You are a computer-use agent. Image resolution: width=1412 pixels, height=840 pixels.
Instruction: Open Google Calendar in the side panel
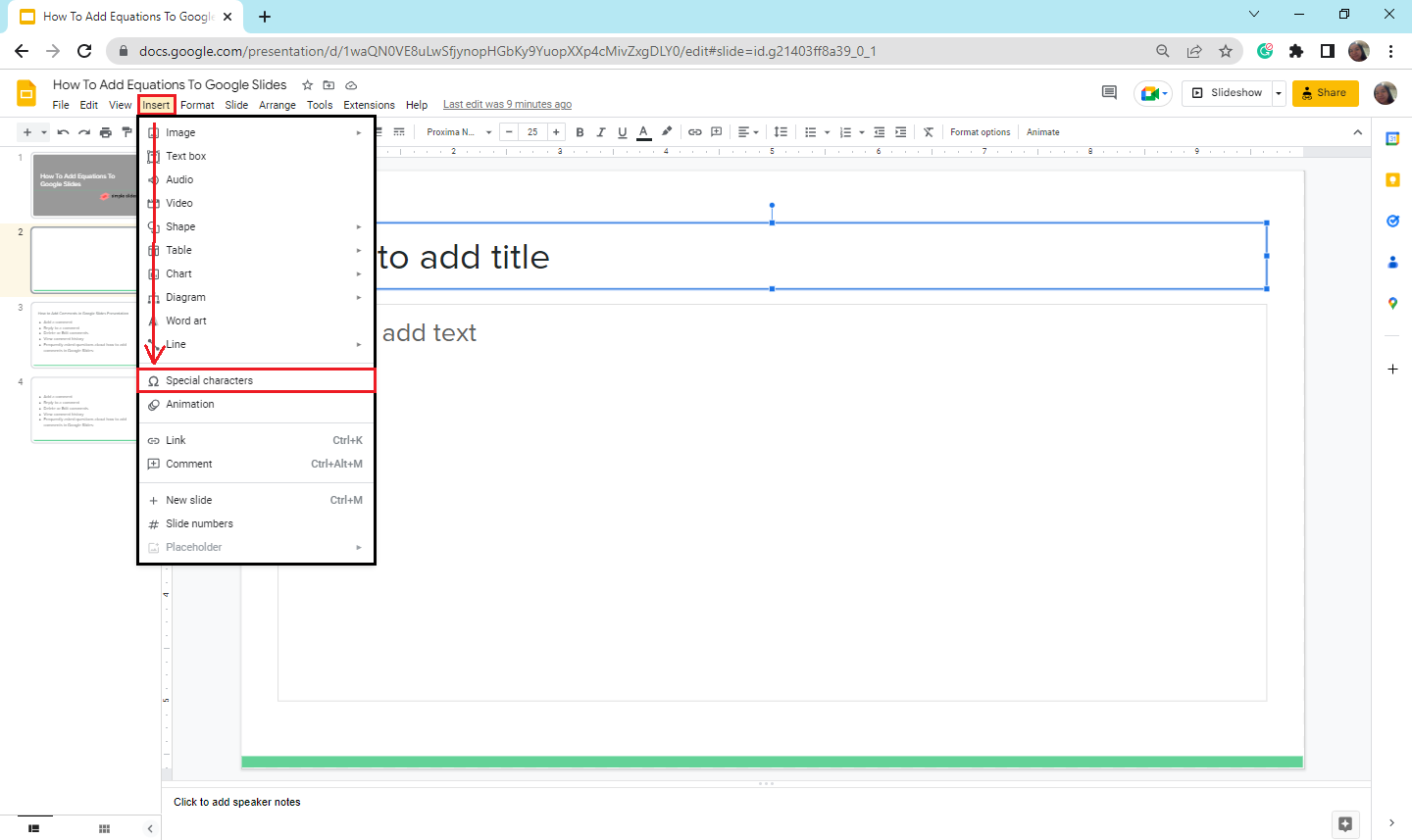(x=1392, y=138)
